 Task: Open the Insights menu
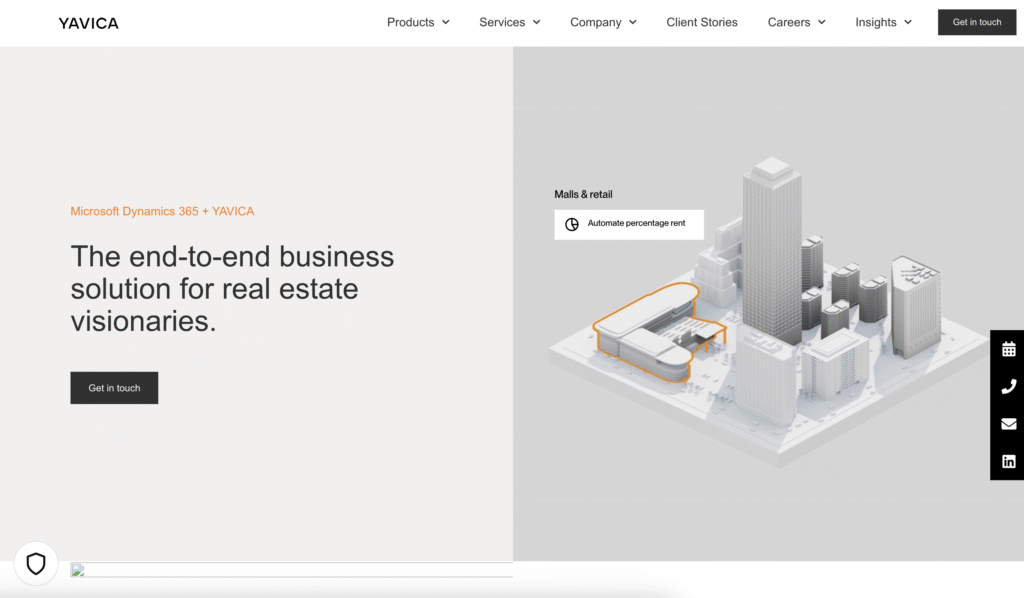pyautogui.click(x=883, y=22)
